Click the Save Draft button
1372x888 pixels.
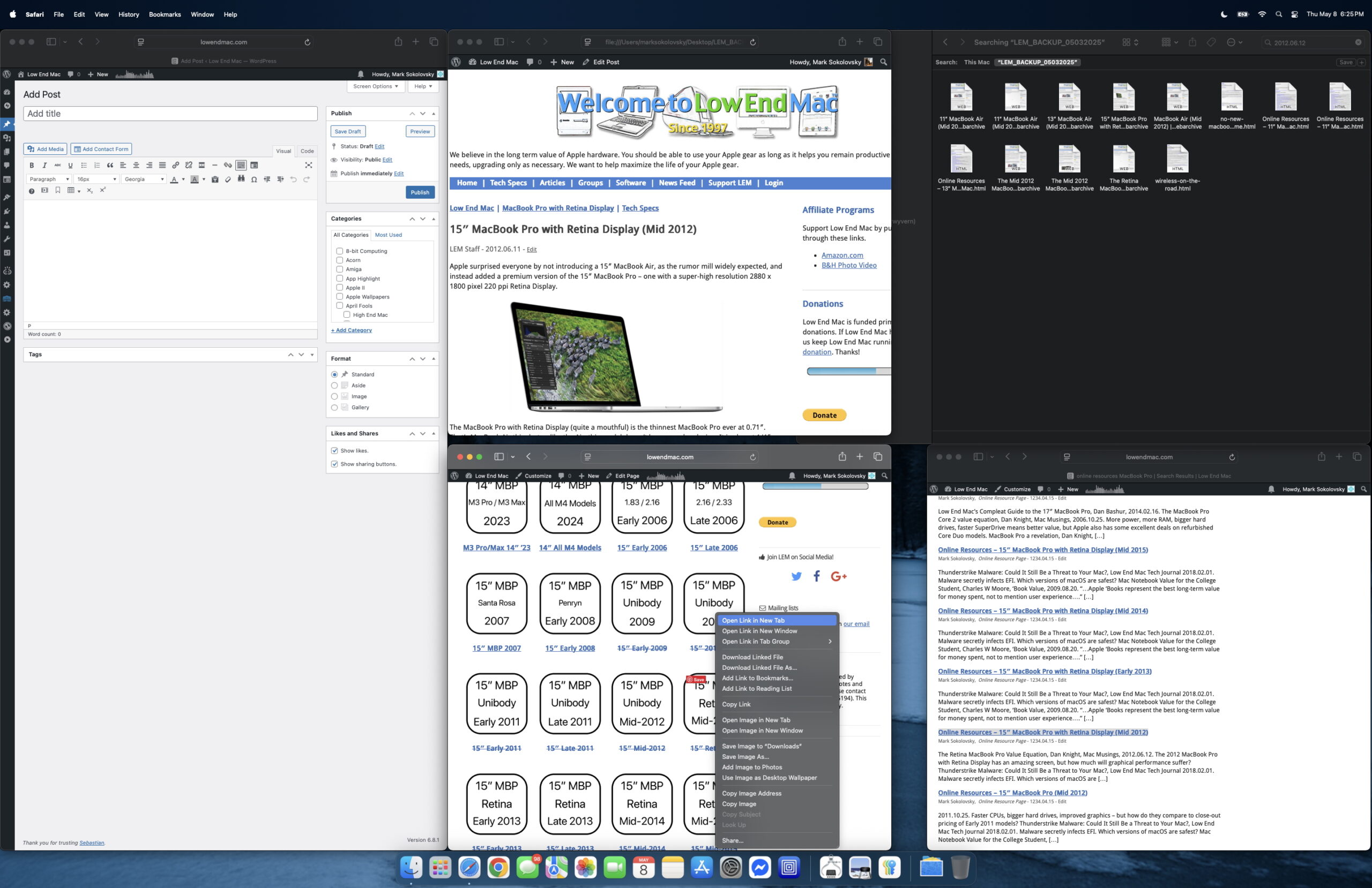pos(348,131)
